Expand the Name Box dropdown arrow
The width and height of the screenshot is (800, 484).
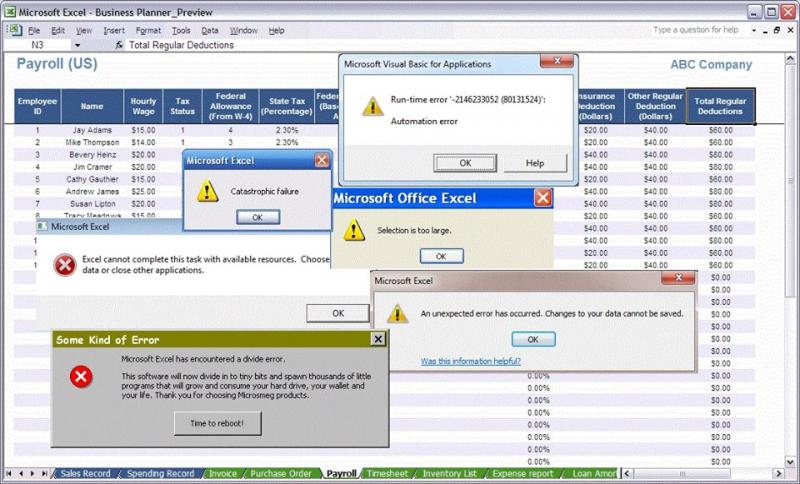pyautogui.click(x=78, y=45)
